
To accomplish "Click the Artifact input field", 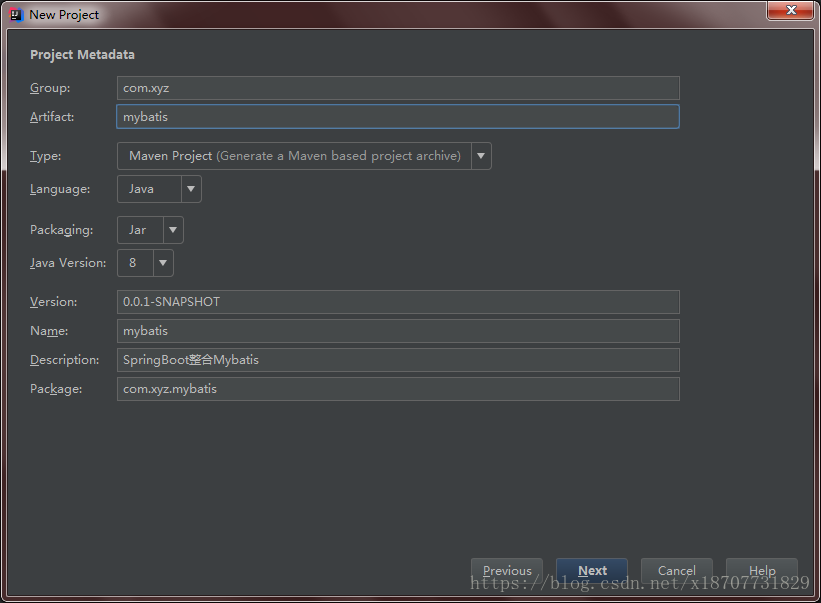I will 398,117.
